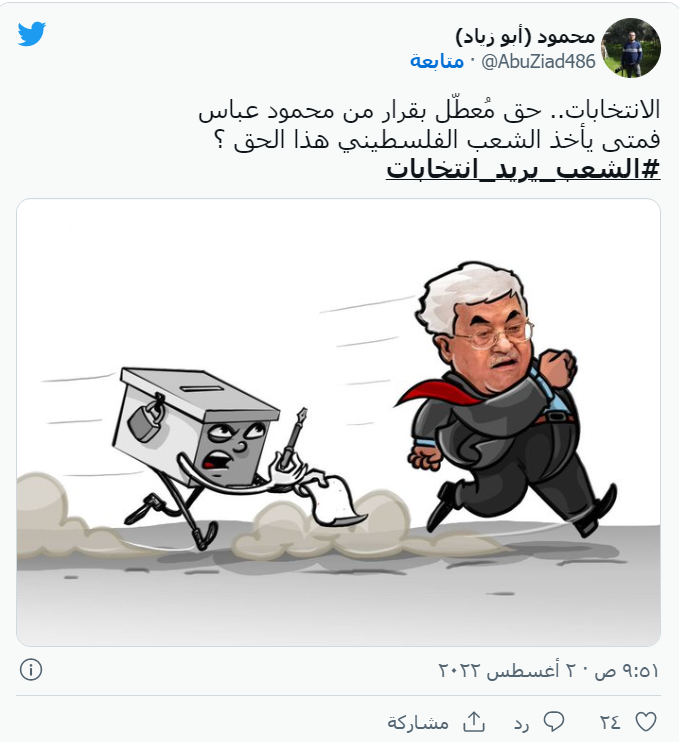The height and width of the screenshot is (742, 679).
Task: Open the embedded cartoon image
Action: 338,423
